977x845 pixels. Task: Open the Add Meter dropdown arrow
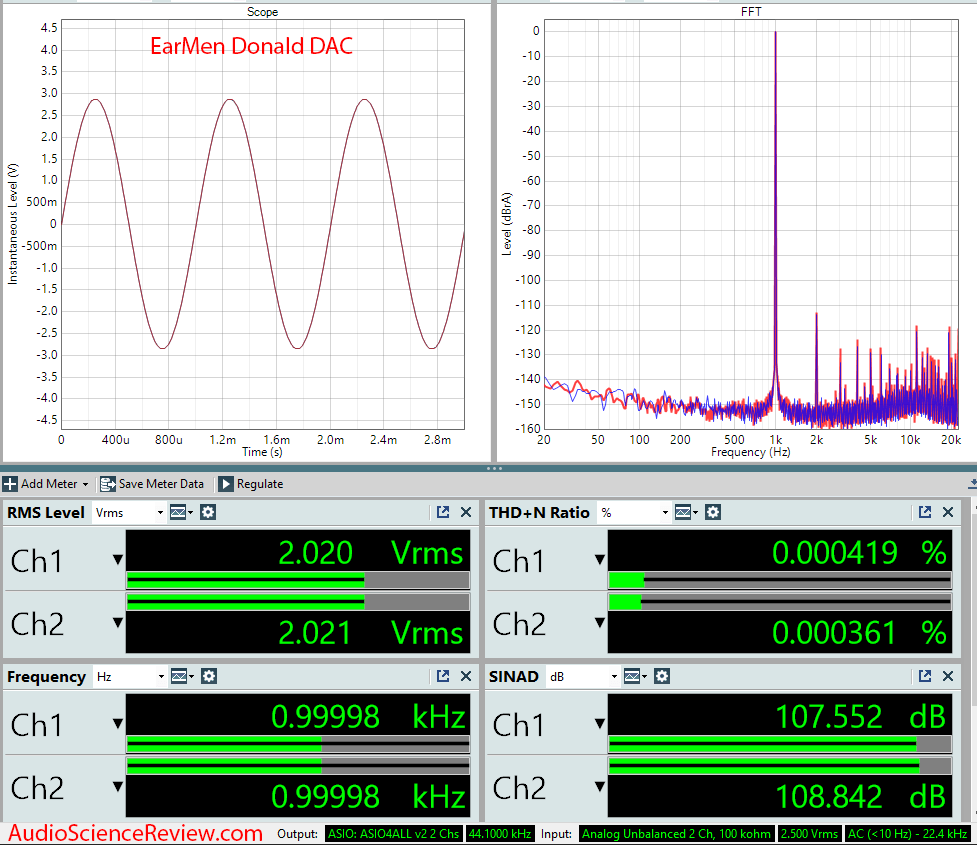pyautogui.click(x=85, y=484)
